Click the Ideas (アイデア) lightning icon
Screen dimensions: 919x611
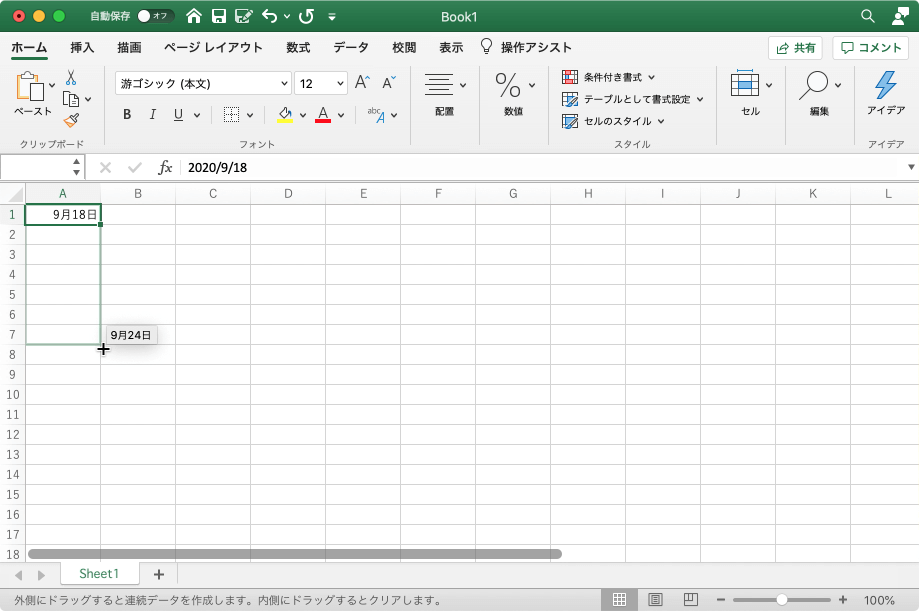click(x=886, y=85)
